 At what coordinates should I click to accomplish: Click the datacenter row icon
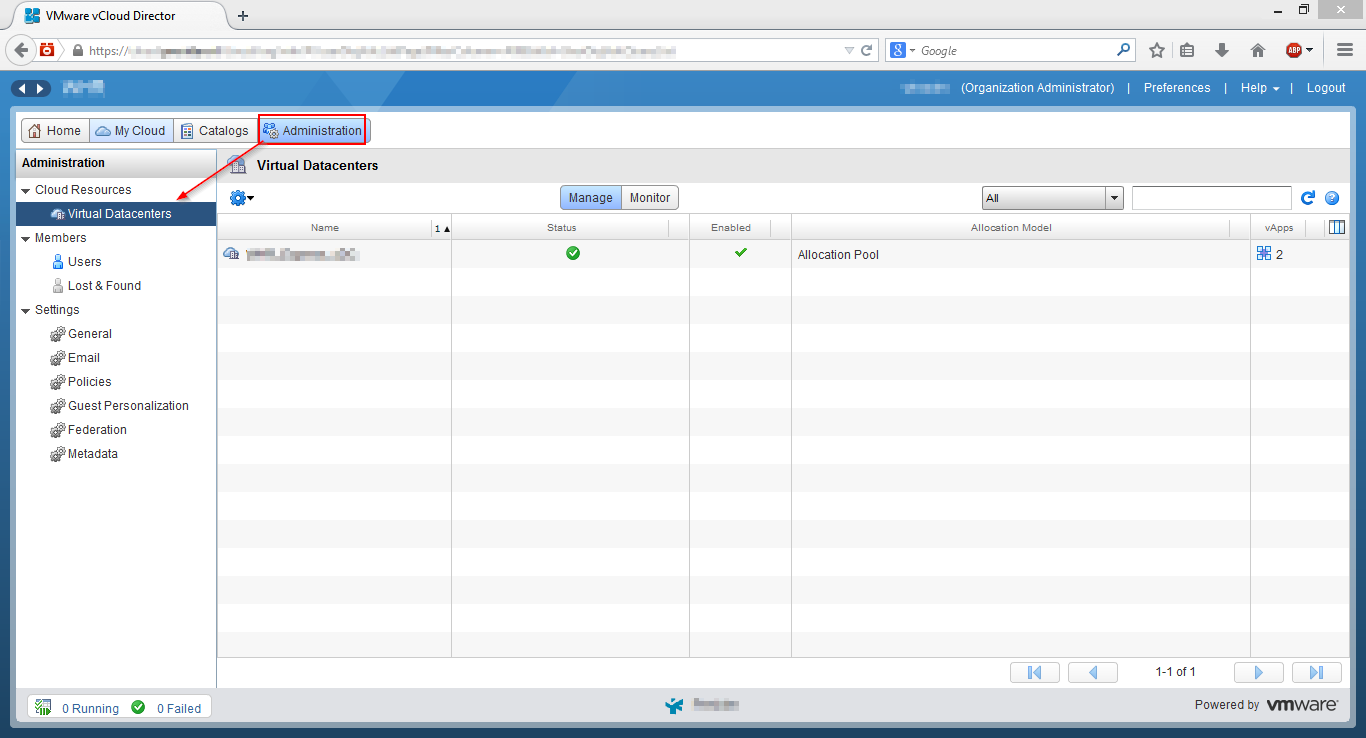click(x=231, y=254)
